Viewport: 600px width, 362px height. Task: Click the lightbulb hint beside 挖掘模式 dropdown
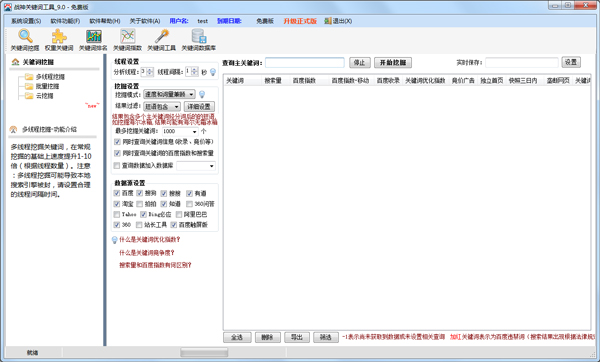[x=202, y=94]
